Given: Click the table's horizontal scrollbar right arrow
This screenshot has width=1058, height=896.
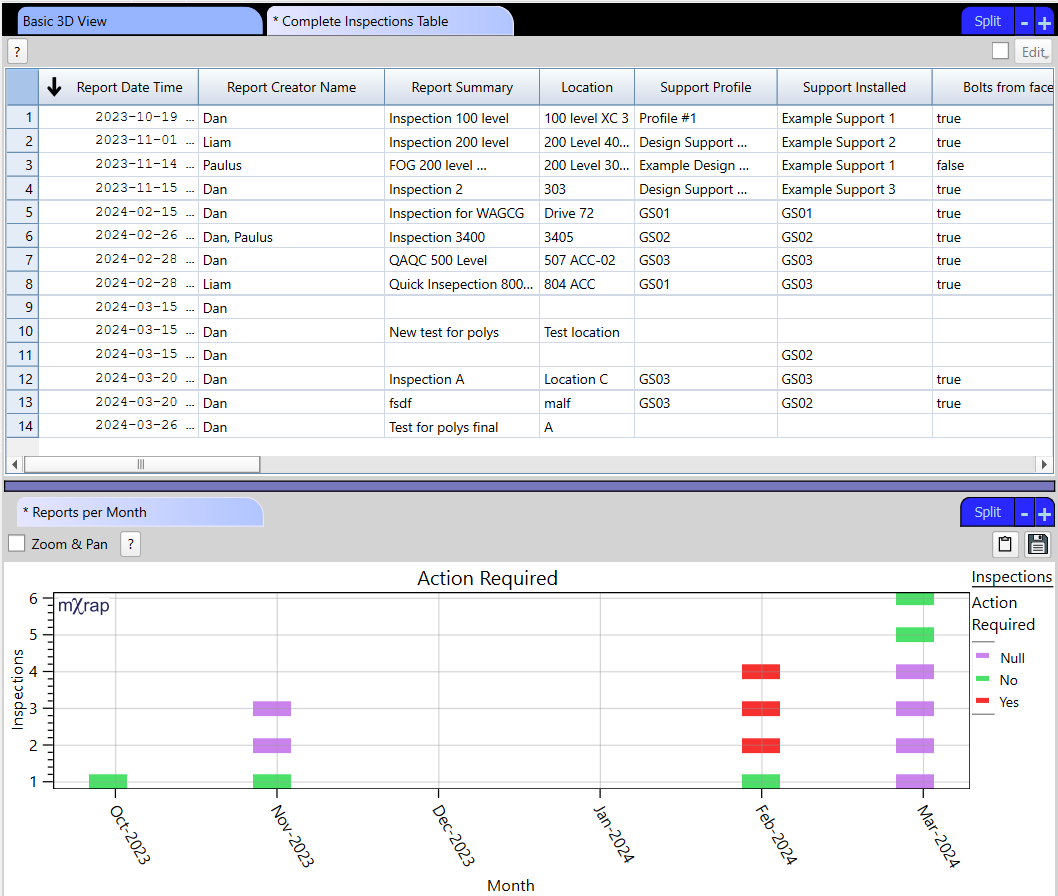Looking at the screenshot, I should click(1045, 464).
